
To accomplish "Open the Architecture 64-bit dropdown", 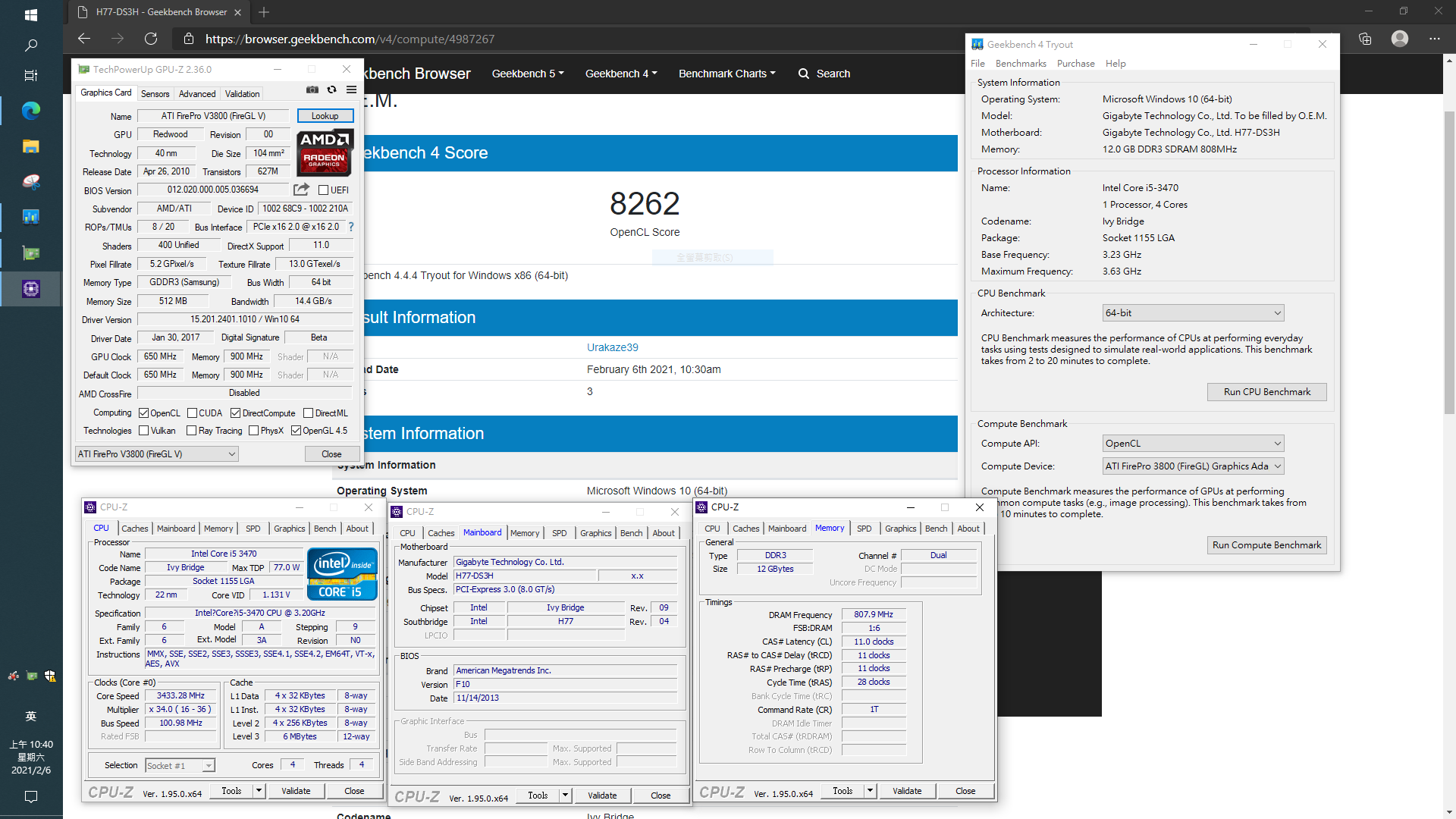I will pyautogui.click(x=1193, y=313).
